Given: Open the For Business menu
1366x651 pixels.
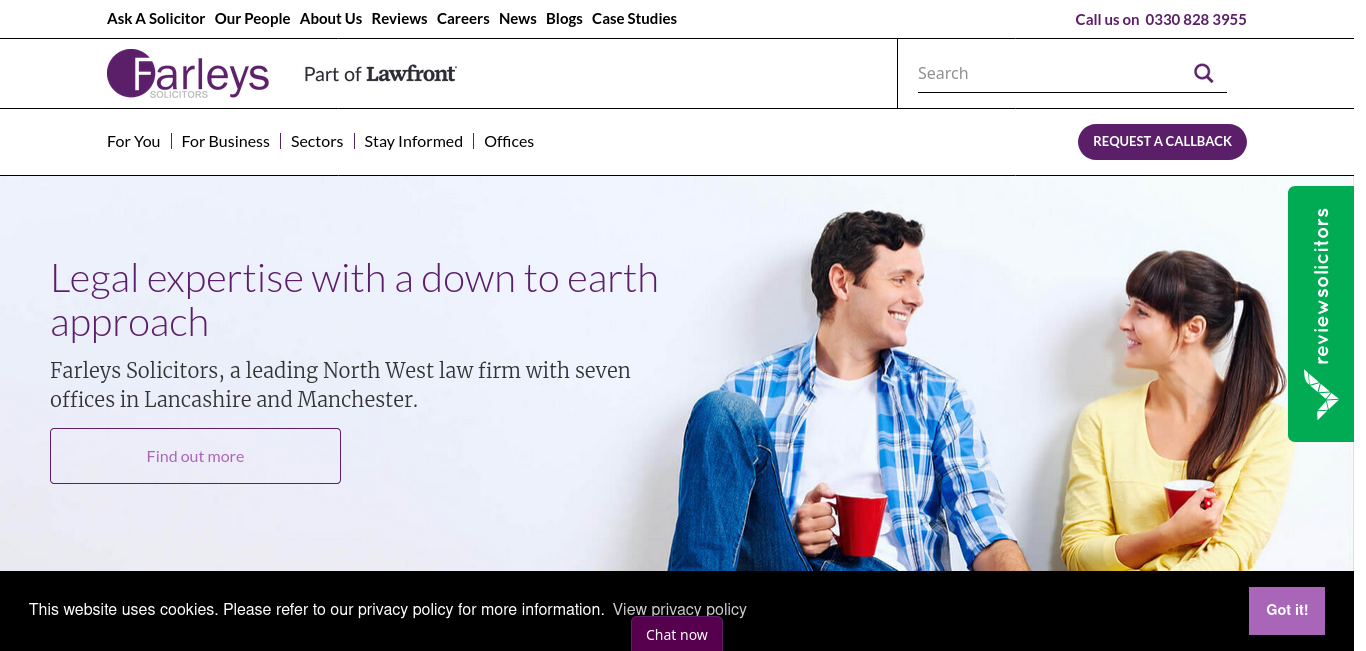Looking at the screenshot, I should click(225, 141).
